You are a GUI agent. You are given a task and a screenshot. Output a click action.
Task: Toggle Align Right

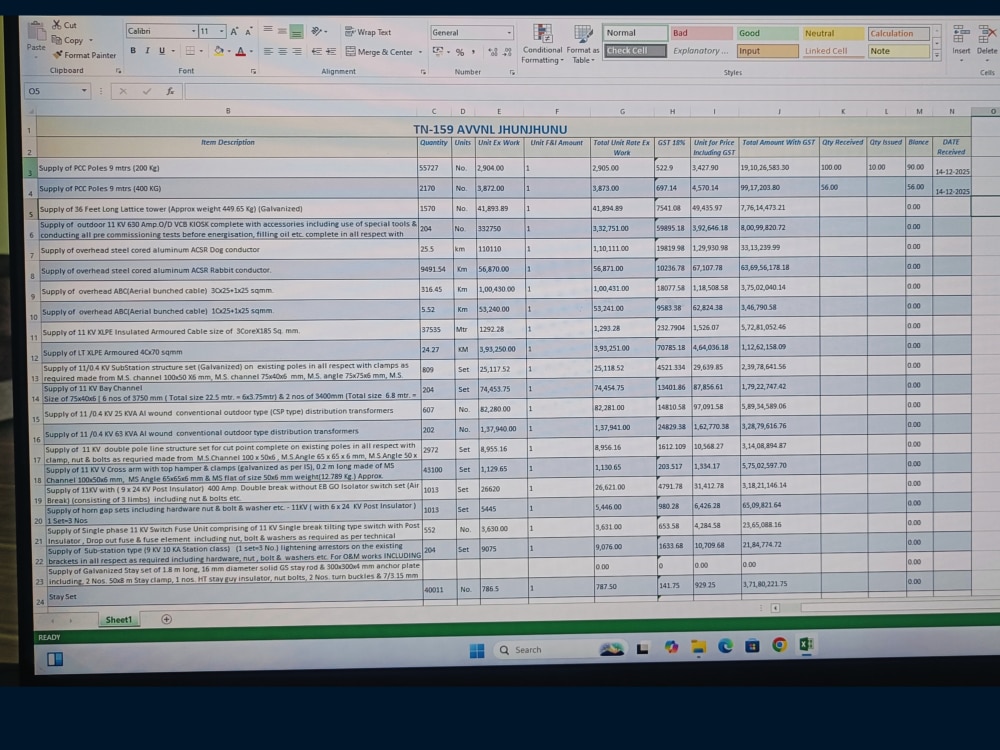297,51
